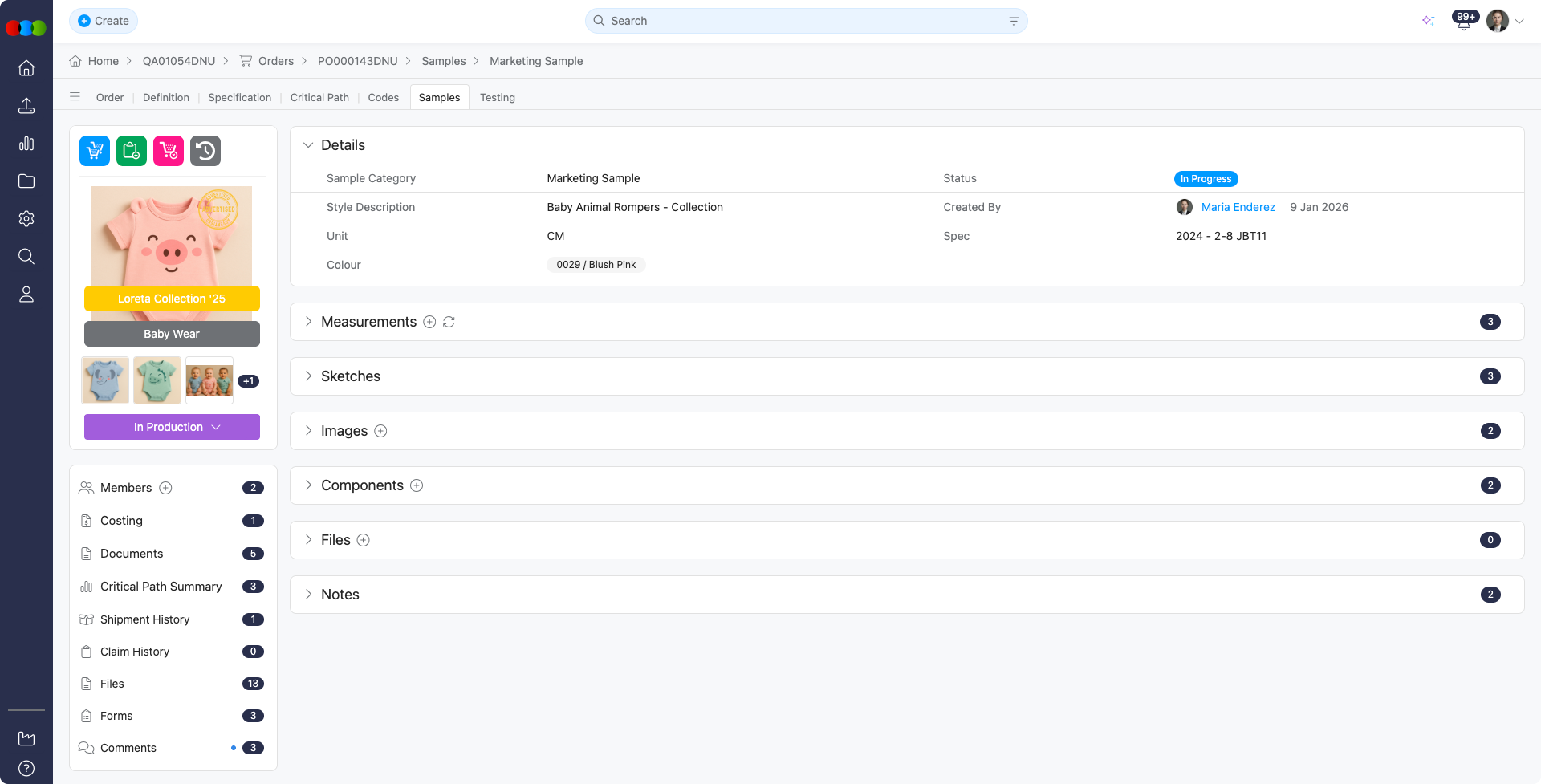
Task: Open the blue romper thumbnail
Action: [104, 380]
